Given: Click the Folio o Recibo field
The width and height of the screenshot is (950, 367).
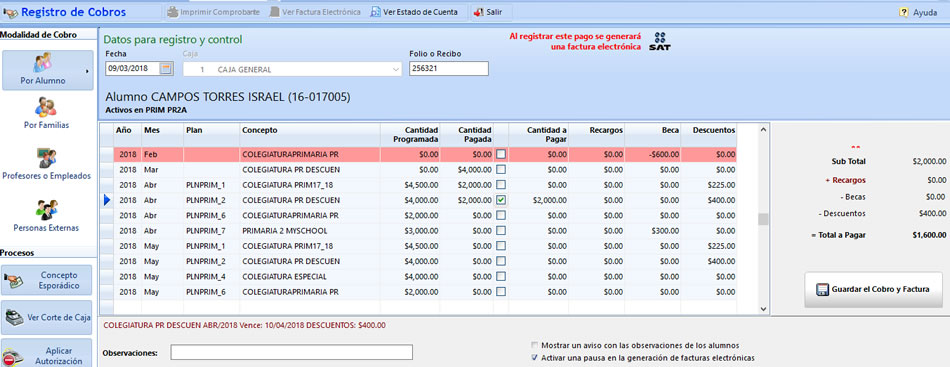Looking at the screenshot, I should tap(448, 69).
